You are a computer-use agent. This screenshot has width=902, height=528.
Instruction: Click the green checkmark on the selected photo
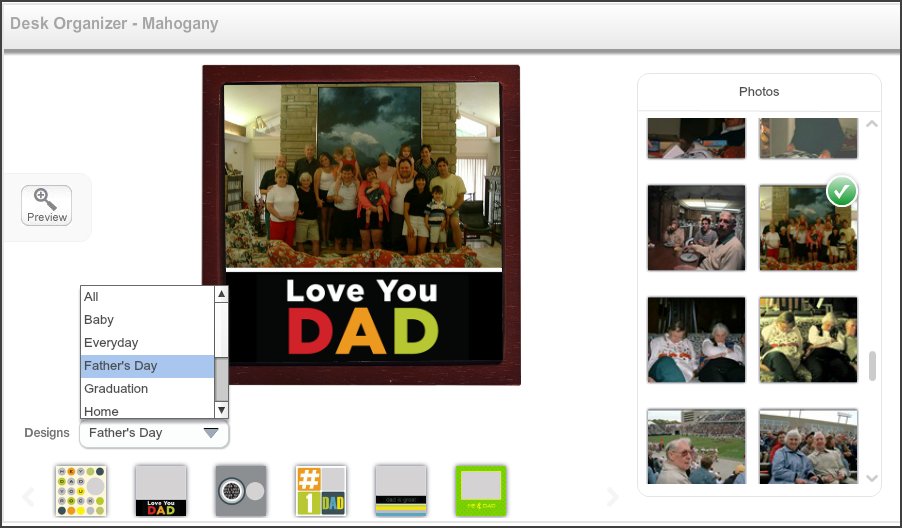841,191
